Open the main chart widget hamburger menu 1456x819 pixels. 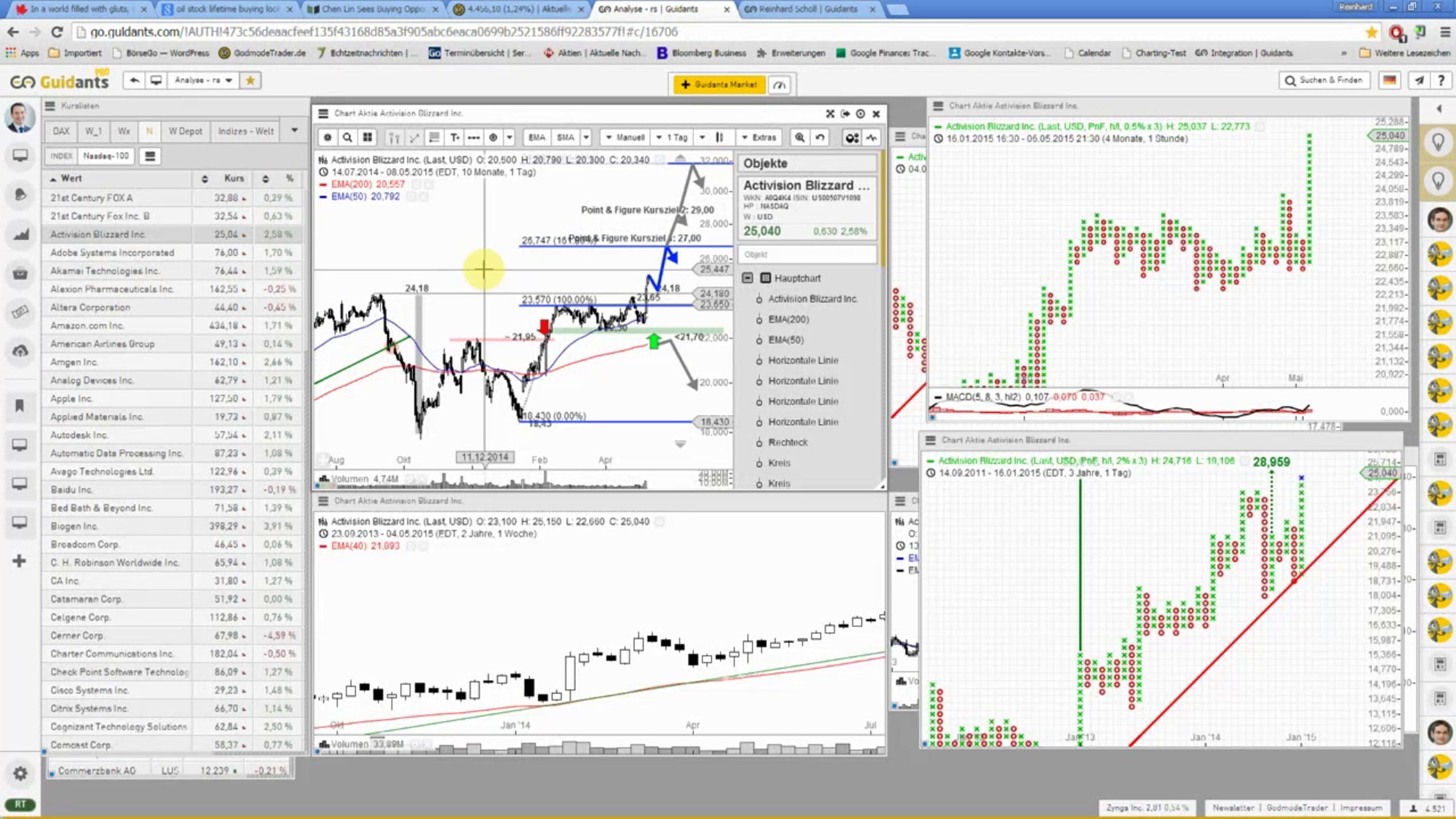(323, 113)
